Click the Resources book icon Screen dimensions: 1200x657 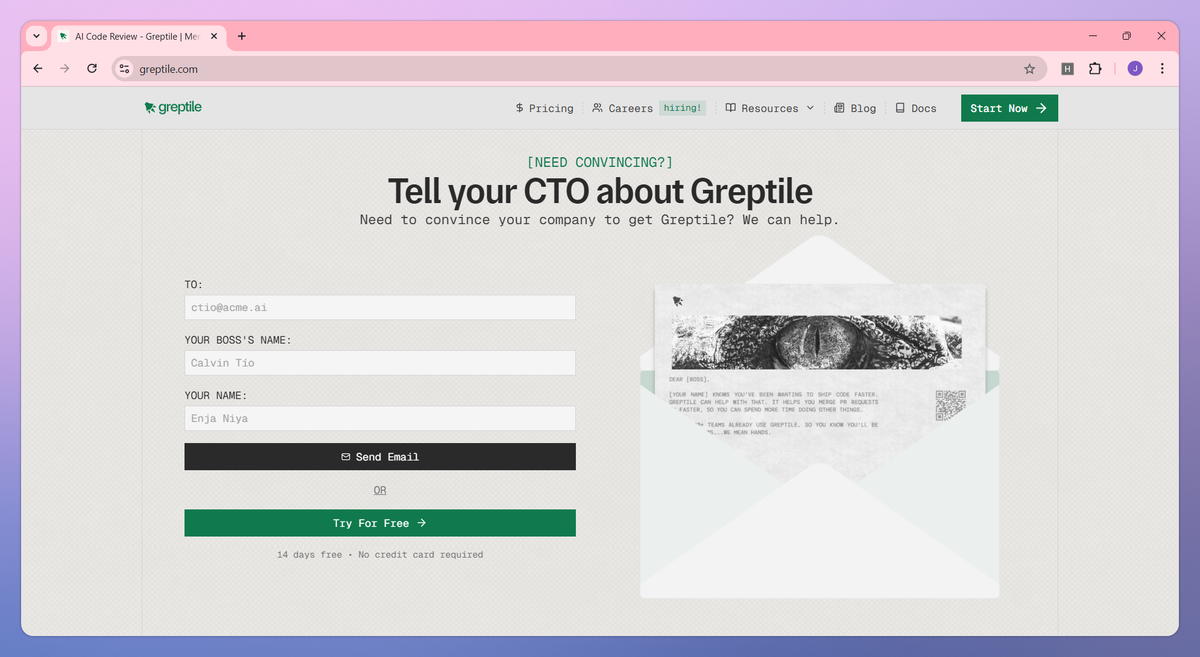731,108
